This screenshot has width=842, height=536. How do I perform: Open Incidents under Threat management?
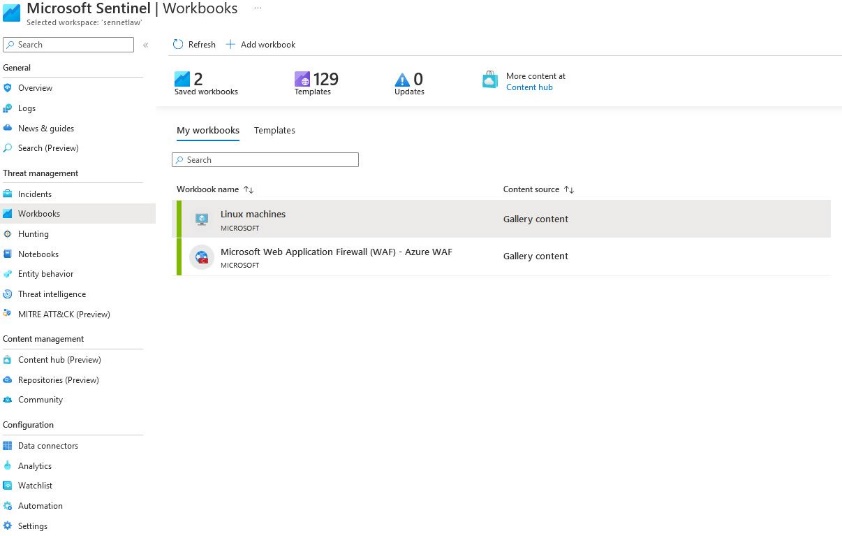click(34, 194)
